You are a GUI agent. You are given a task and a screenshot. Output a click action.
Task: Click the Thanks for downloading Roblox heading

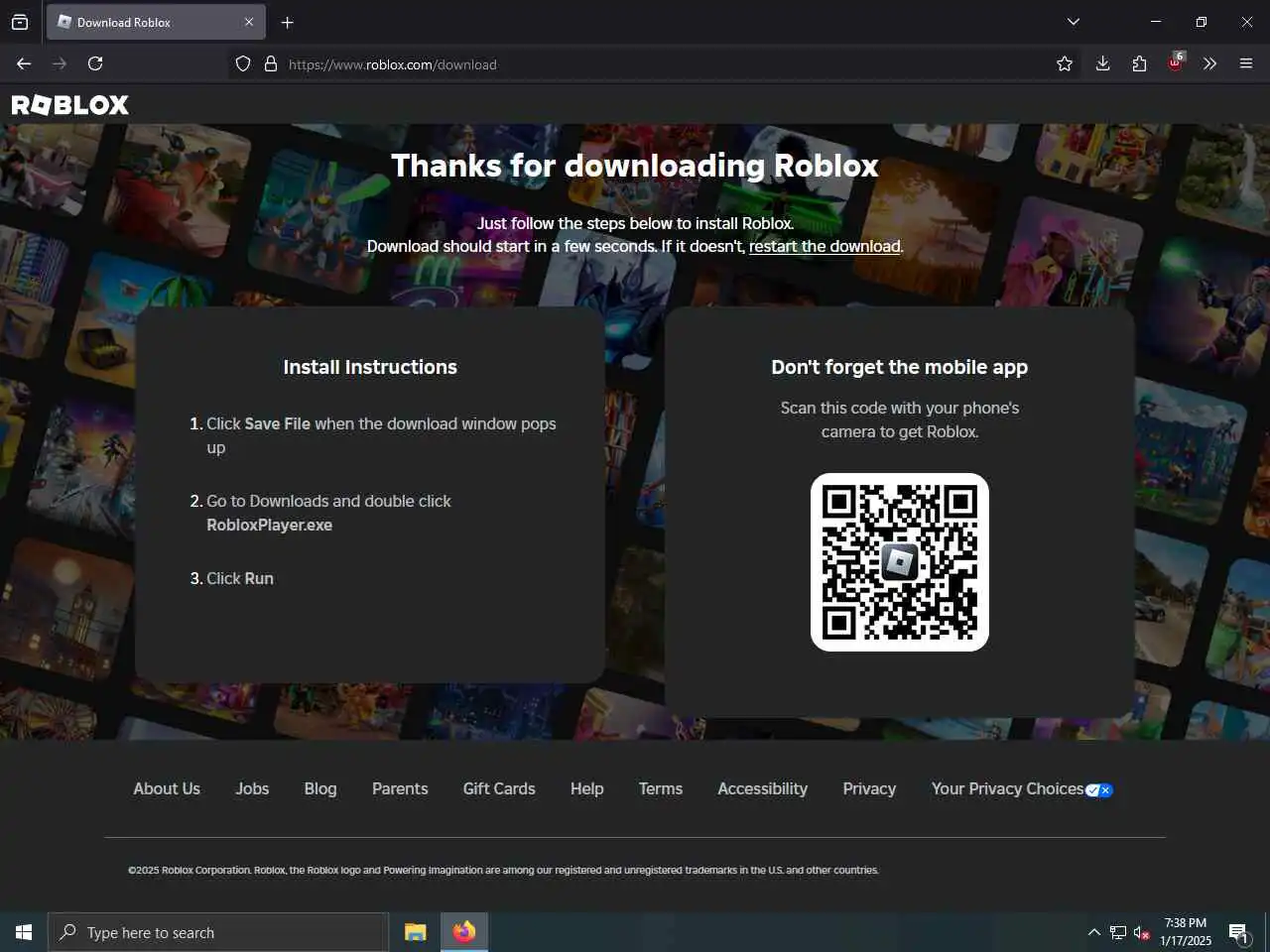[x=635, y=166]
